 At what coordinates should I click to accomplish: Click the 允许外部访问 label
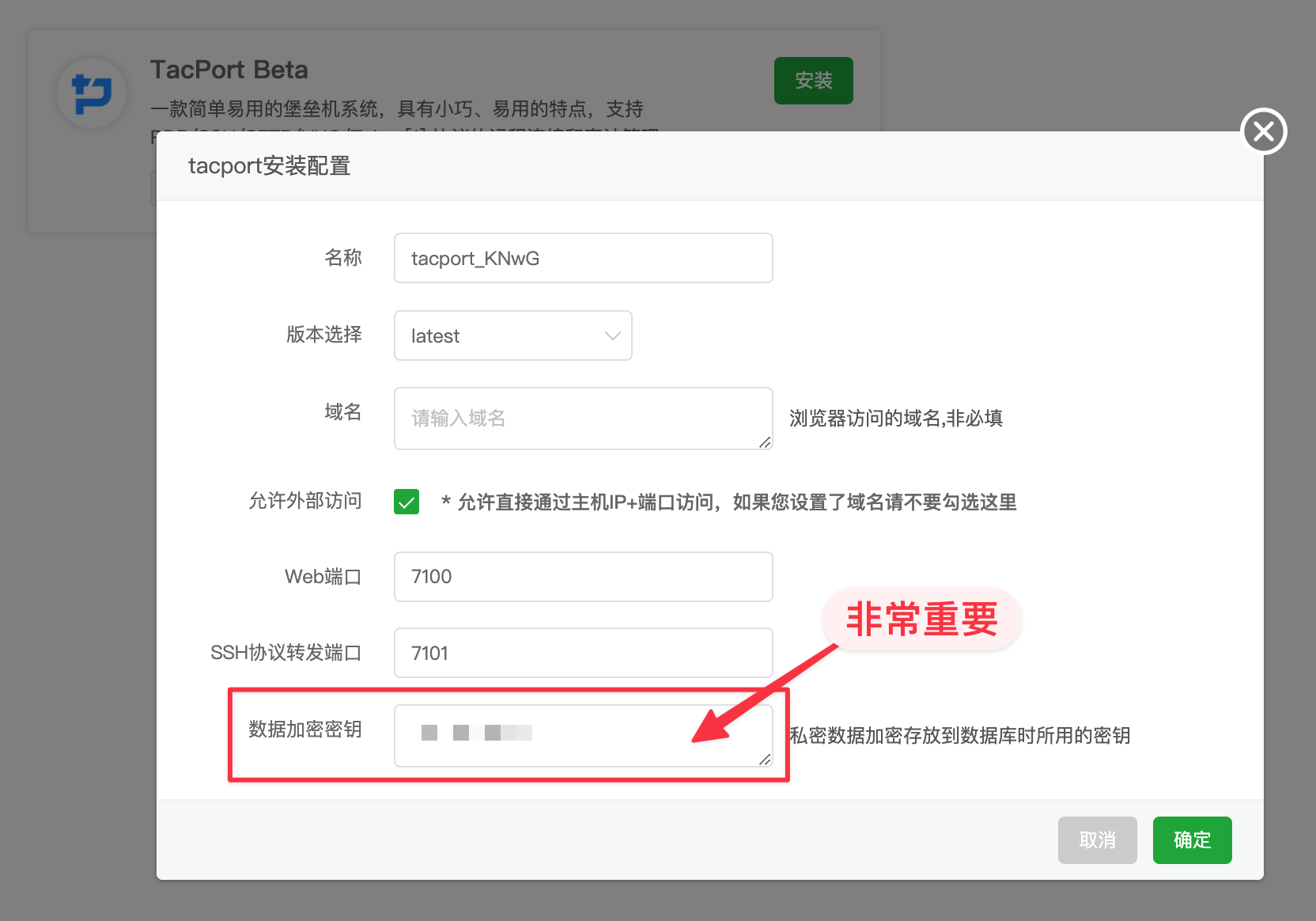tap(305, 501)
